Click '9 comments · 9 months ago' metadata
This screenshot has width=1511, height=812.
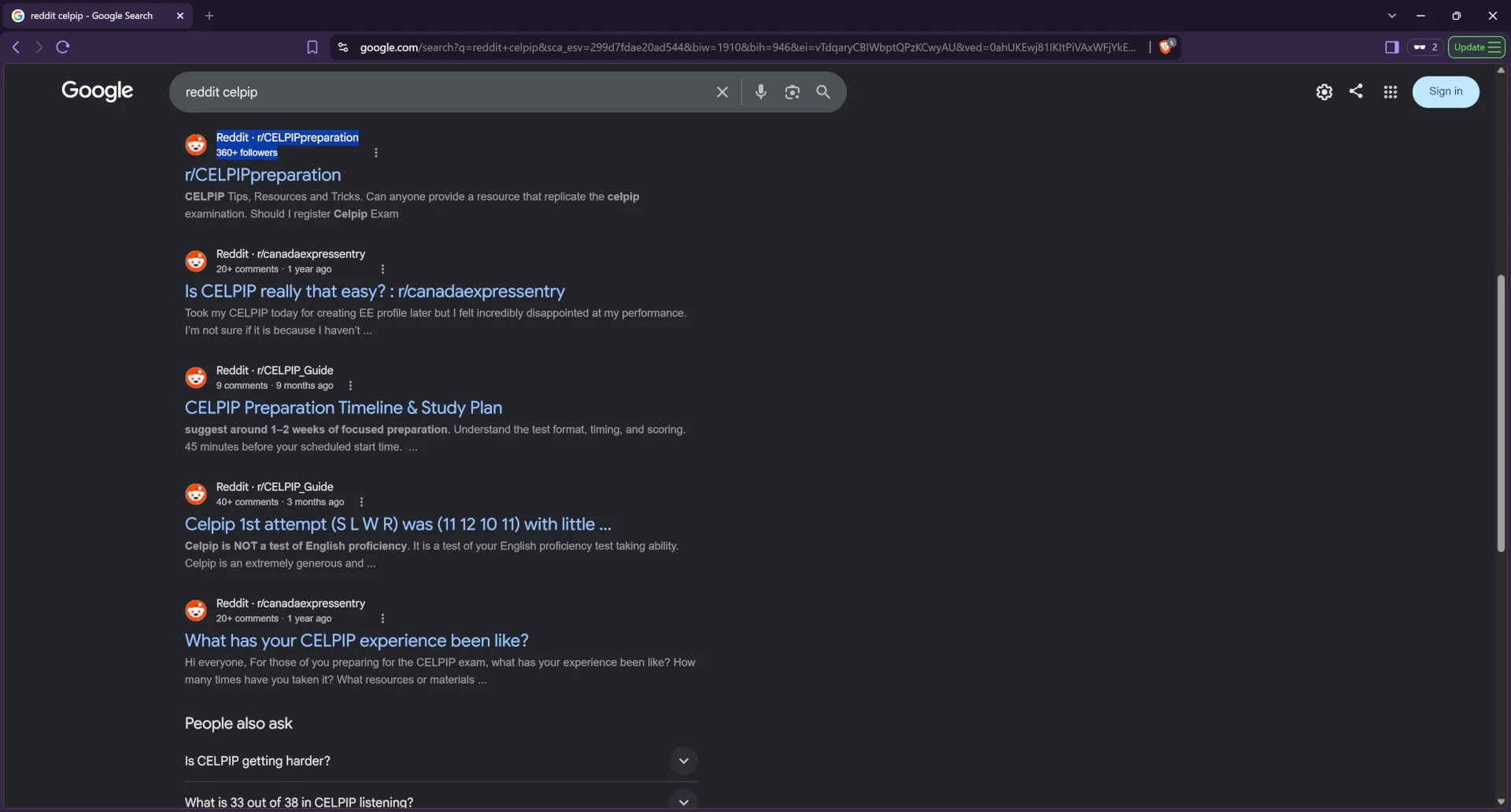(x=275, y=386)
